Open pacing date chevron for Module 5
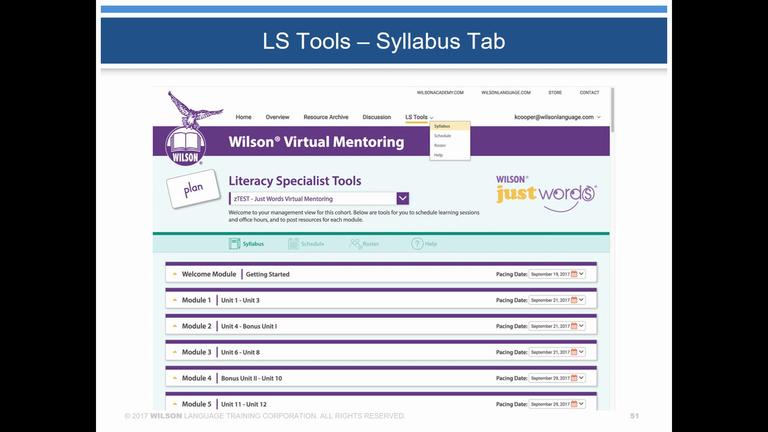Viewport: 768px width, 432px height. coord(581,404)
